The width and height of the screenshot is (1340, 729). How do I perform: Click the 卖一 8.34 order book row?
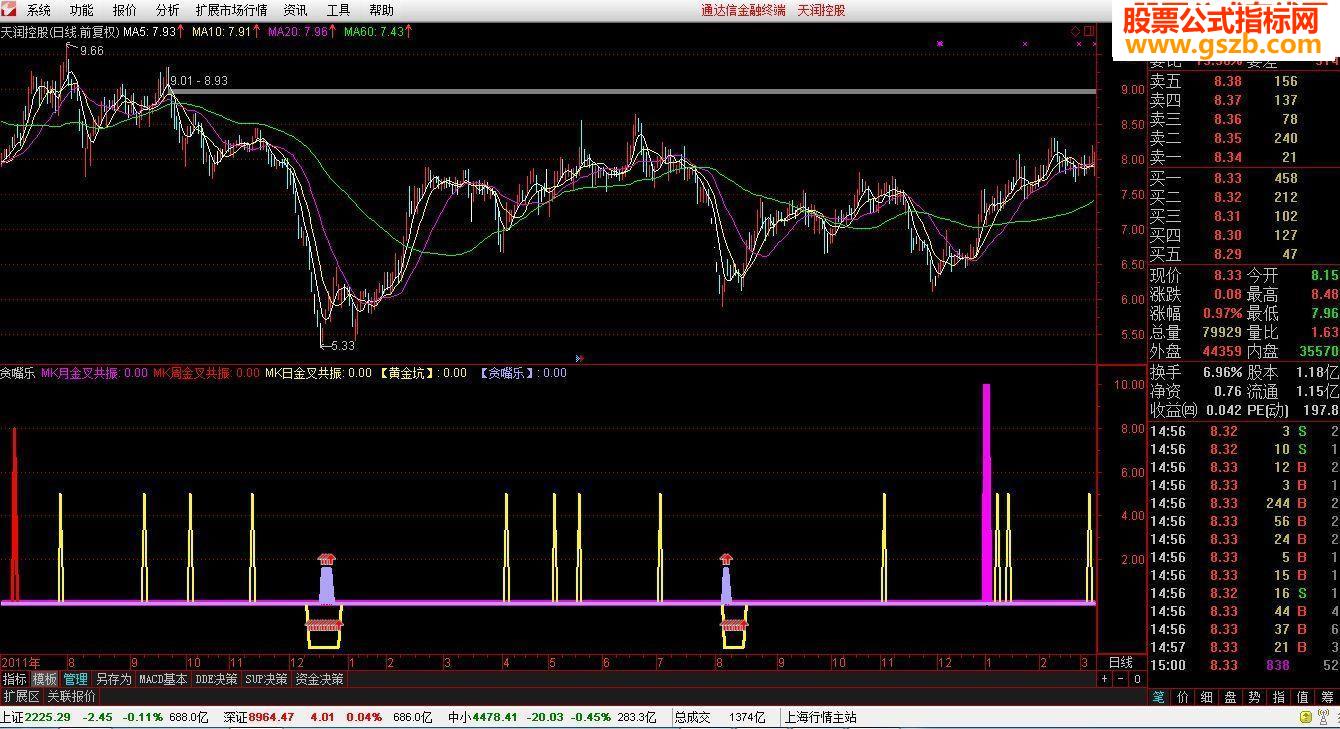[1242, 157]
